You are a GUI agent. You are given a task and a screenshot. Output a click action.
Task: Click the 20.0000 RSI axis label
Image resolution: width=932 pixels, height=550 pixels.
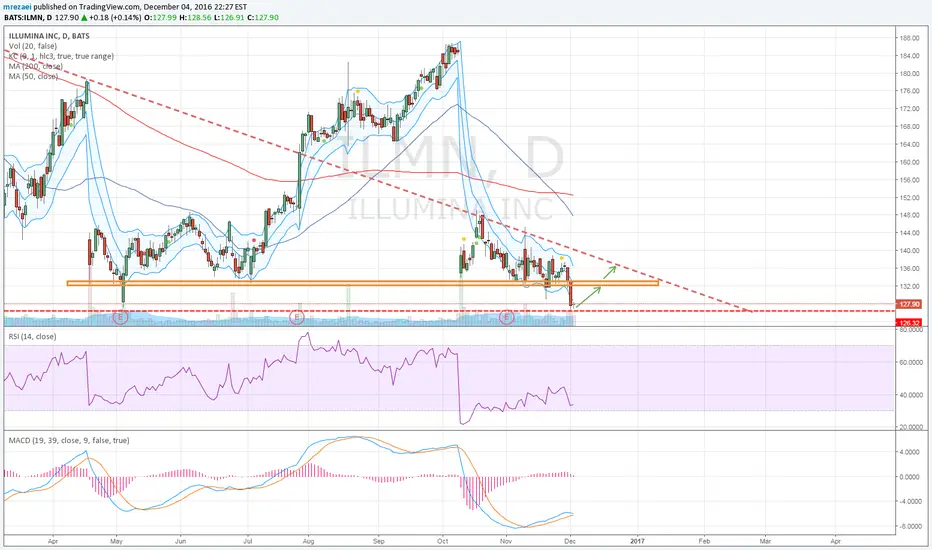click(910, 427)
